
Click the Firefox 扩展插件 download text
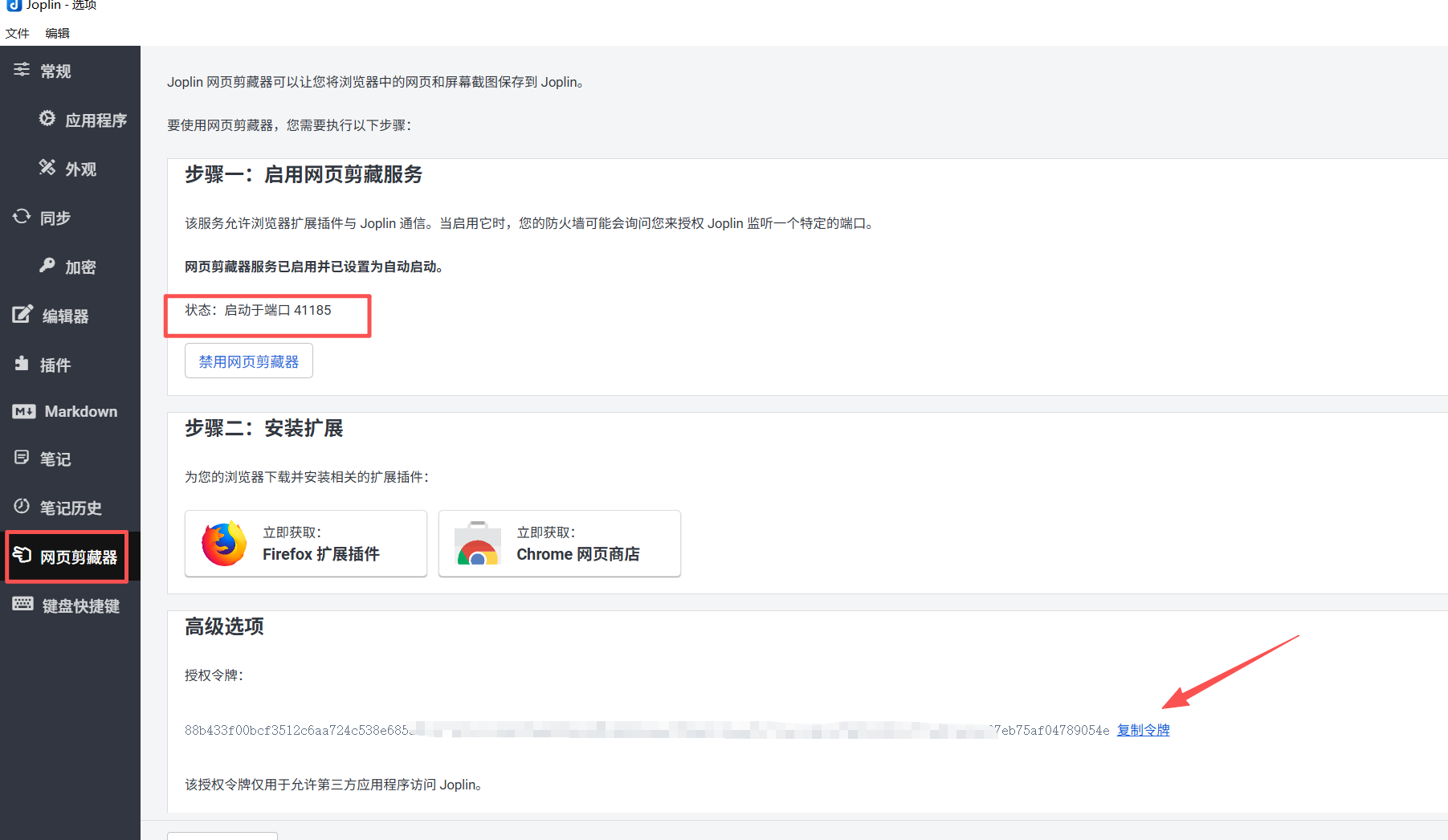tap(321, 554)
